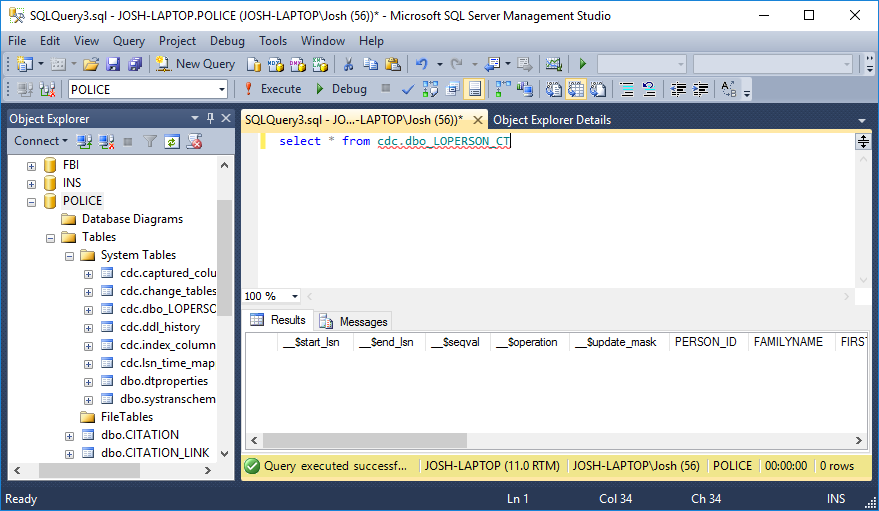Collapse the POLICE database node

[x=31, y=202]
